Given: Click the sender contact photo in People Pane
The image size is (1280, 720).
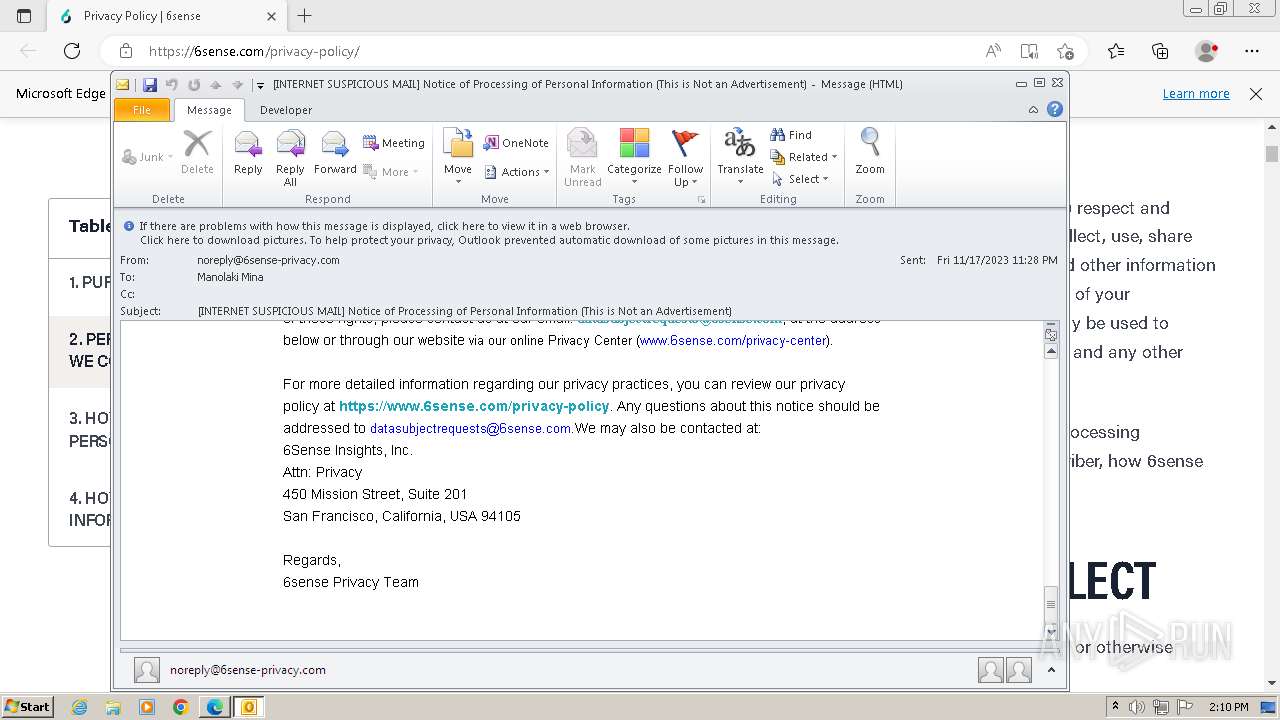Looking at the screenshot, I should click(147, 670).
